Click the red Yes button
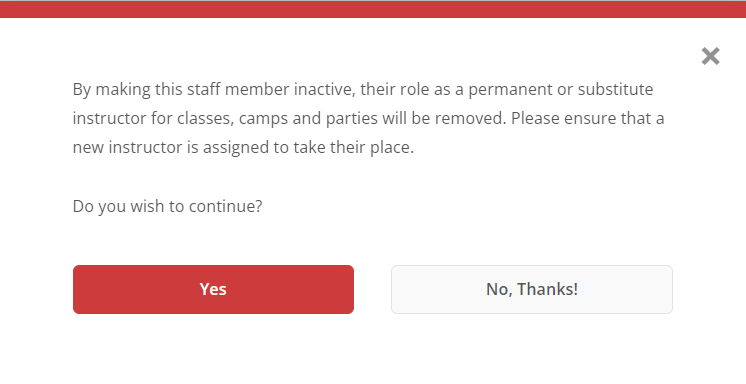746x384 pixels. 213,289
